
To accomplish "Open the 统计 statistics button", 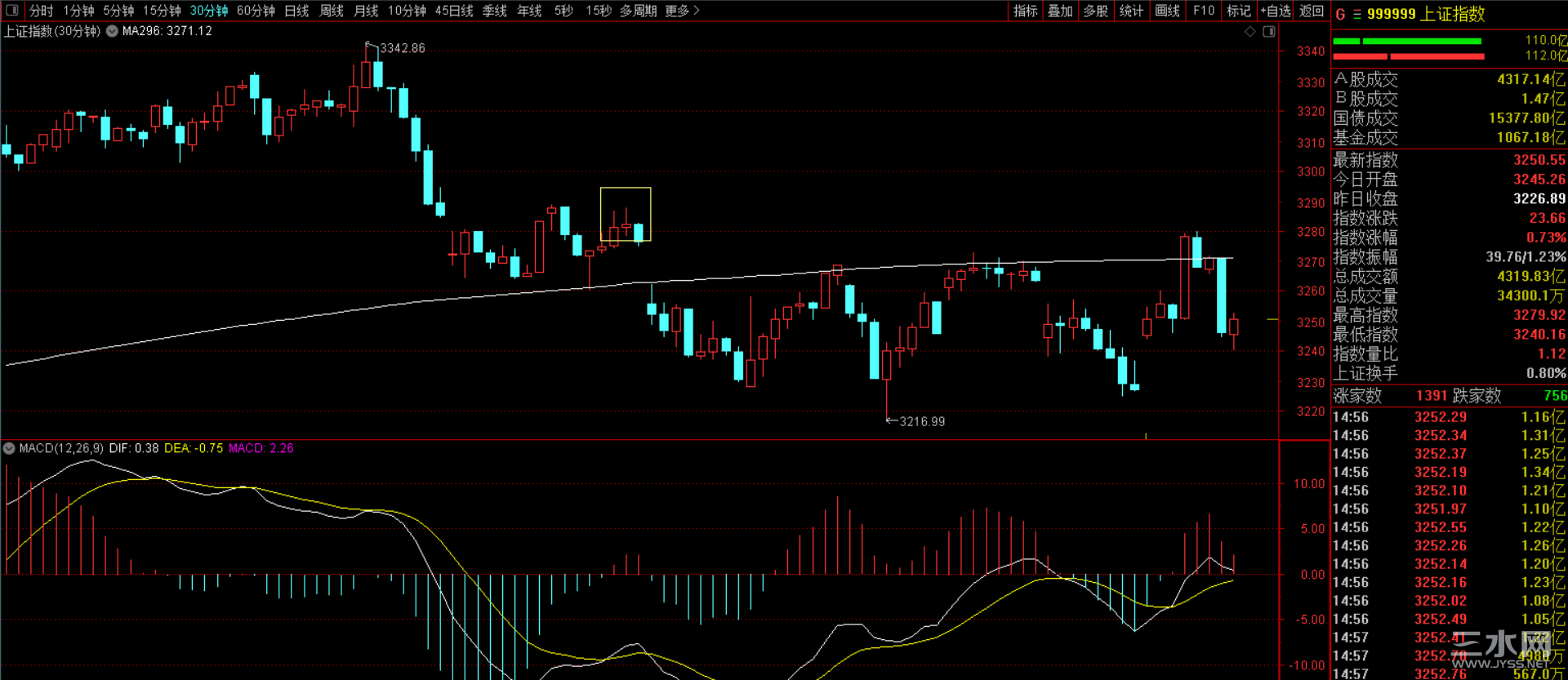I will pyautogui.click(x=1132, y=11).
